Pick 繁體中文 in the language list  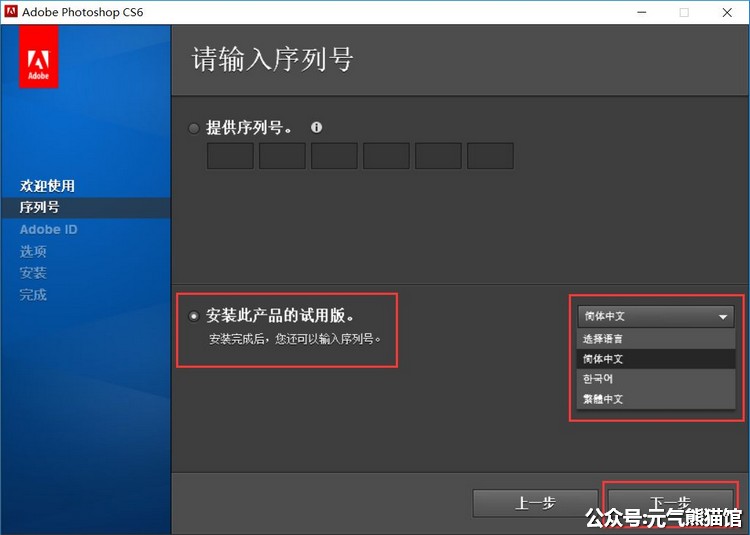pos(656,399)
